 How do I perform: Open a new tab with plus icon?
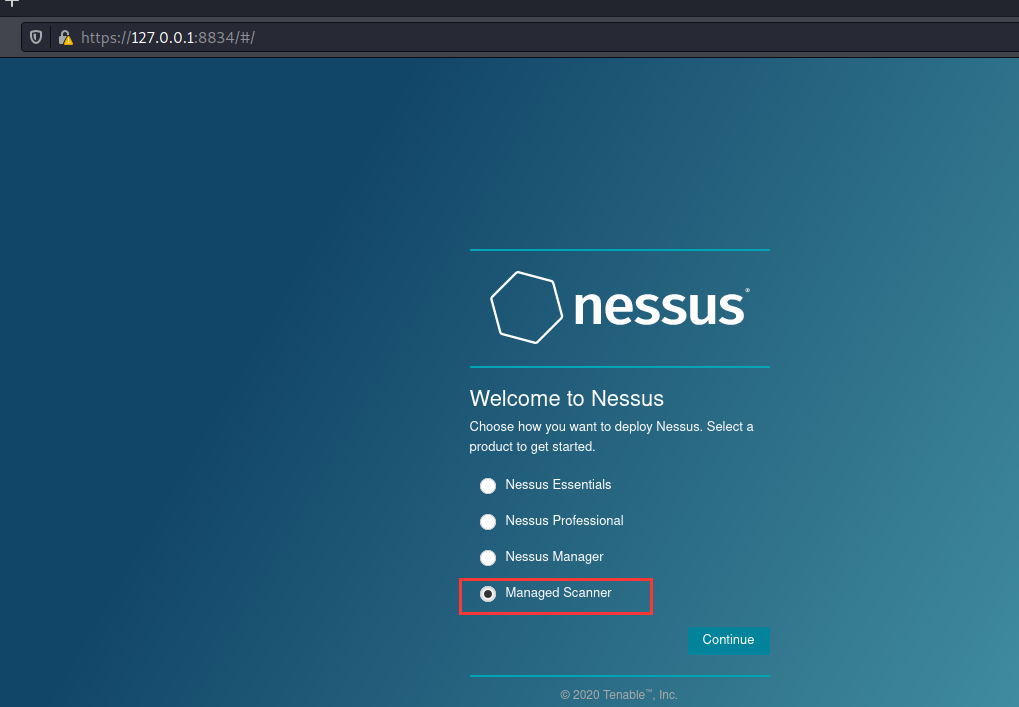coord(12,3)
